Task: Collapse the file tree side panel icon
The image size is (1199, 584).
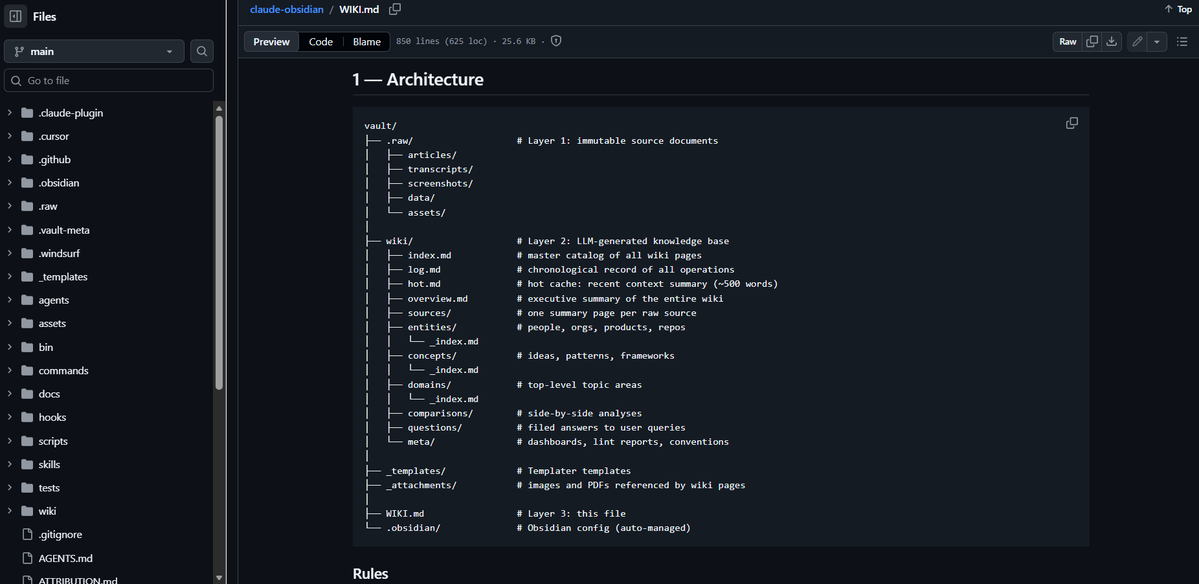Action: pos(15,16)
